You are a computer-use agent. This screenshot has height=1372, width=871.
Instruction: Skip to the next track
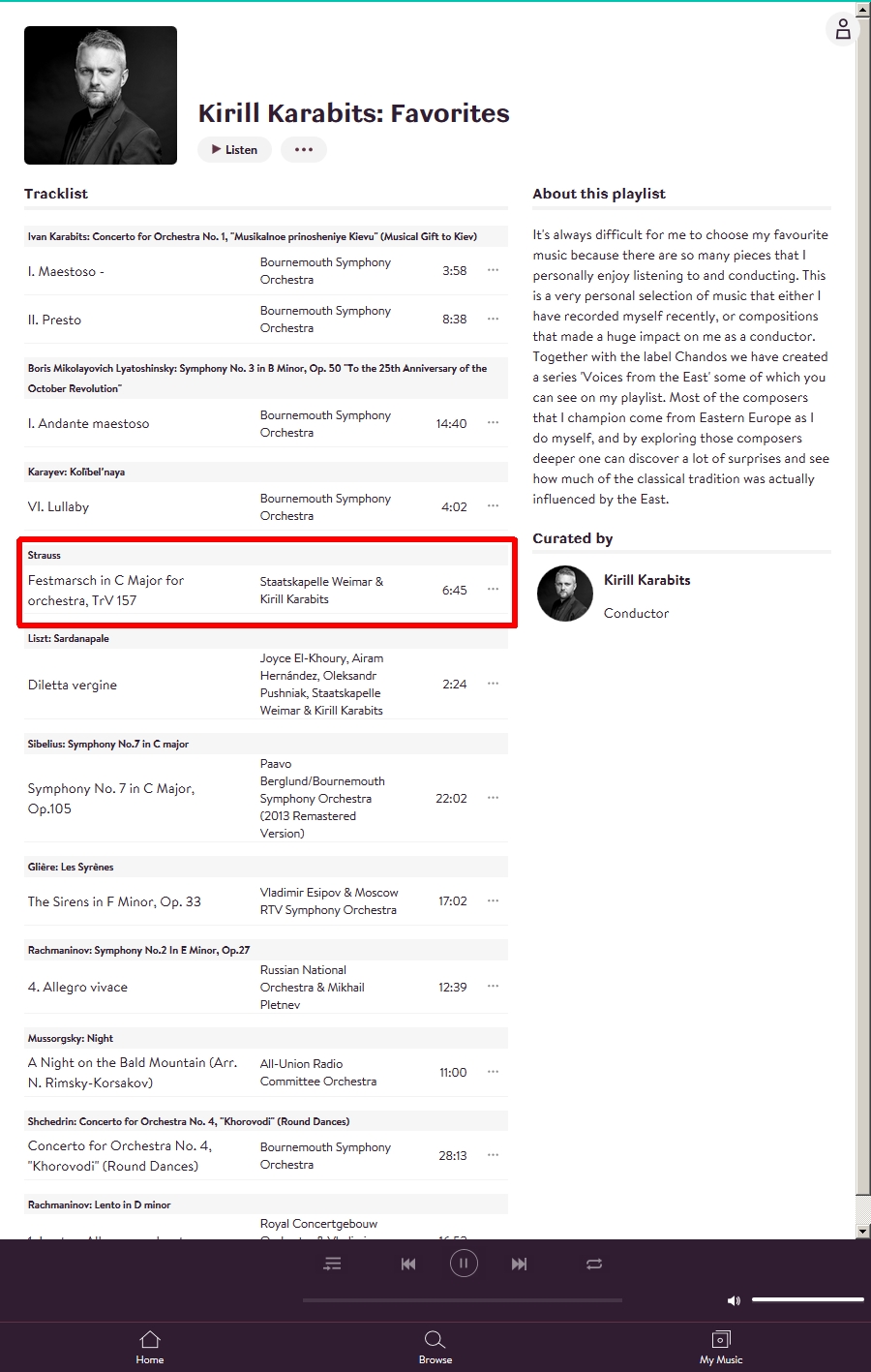[x=520, y=1264]
